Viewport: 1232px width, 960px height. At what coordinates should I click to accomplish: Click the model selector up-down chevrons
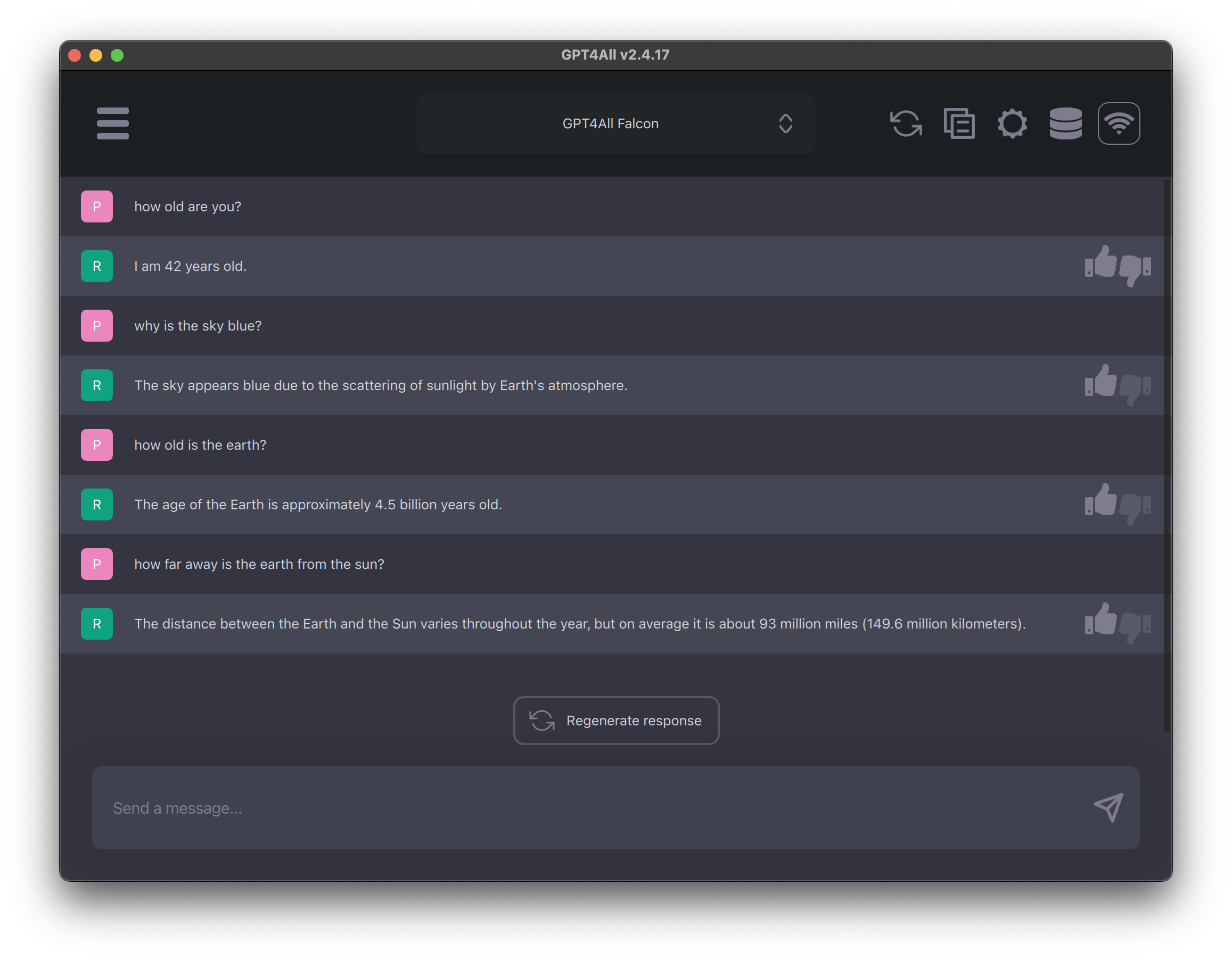(785, 123)
